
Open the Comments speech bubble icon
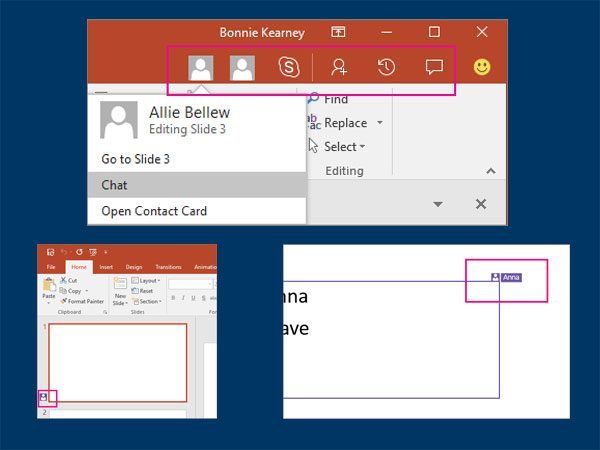(x=434, y=68)
